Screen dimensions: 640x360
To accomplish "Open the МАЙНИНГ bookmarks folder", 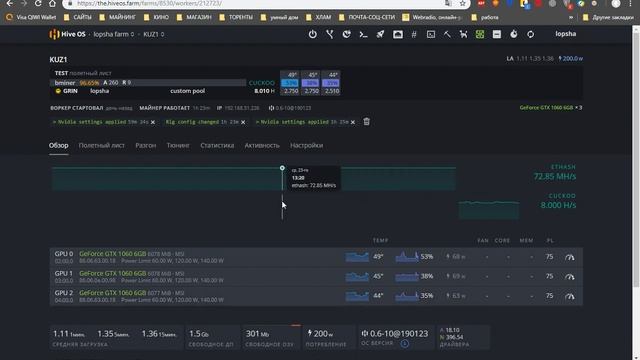I will pyautogui.click(x=118, y=18).
